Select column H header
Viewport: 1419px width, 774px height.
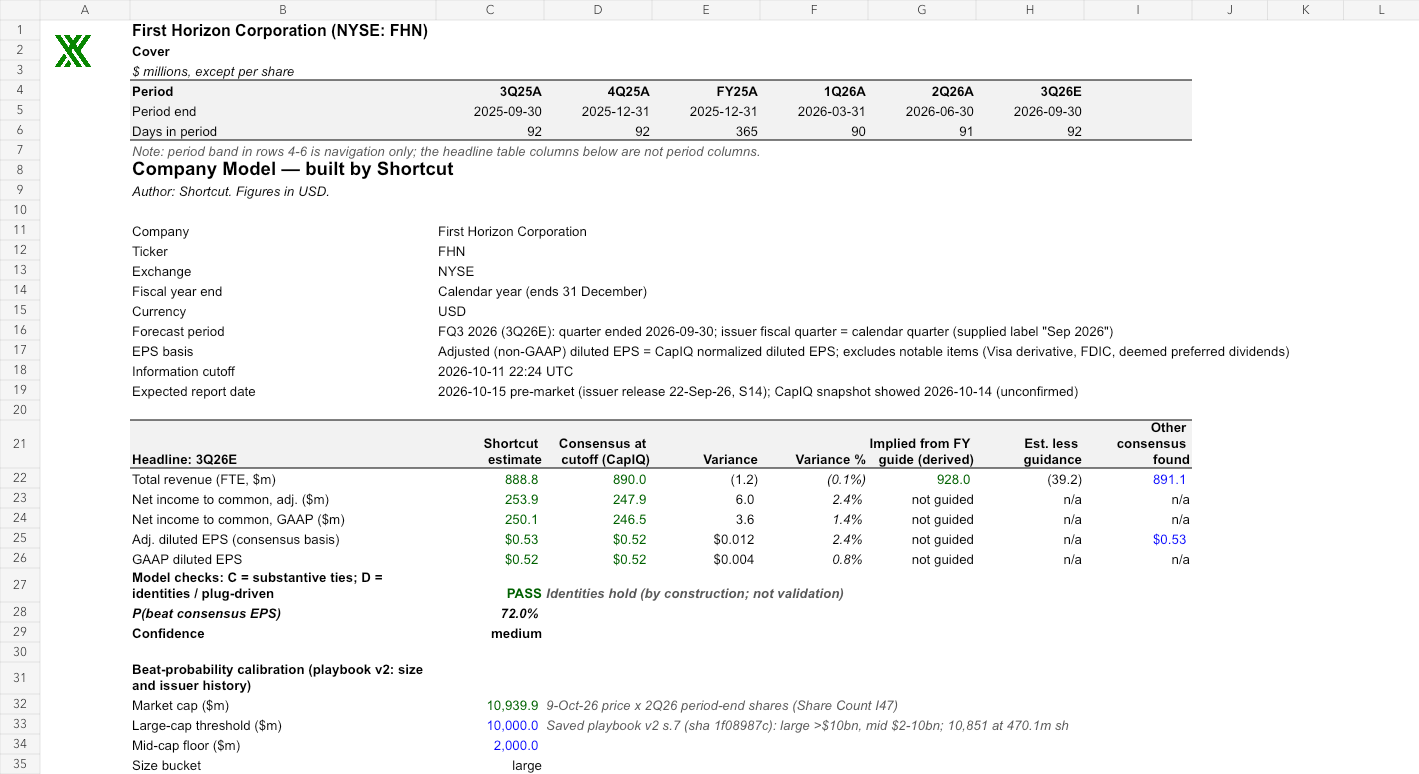pos(1029,10)
